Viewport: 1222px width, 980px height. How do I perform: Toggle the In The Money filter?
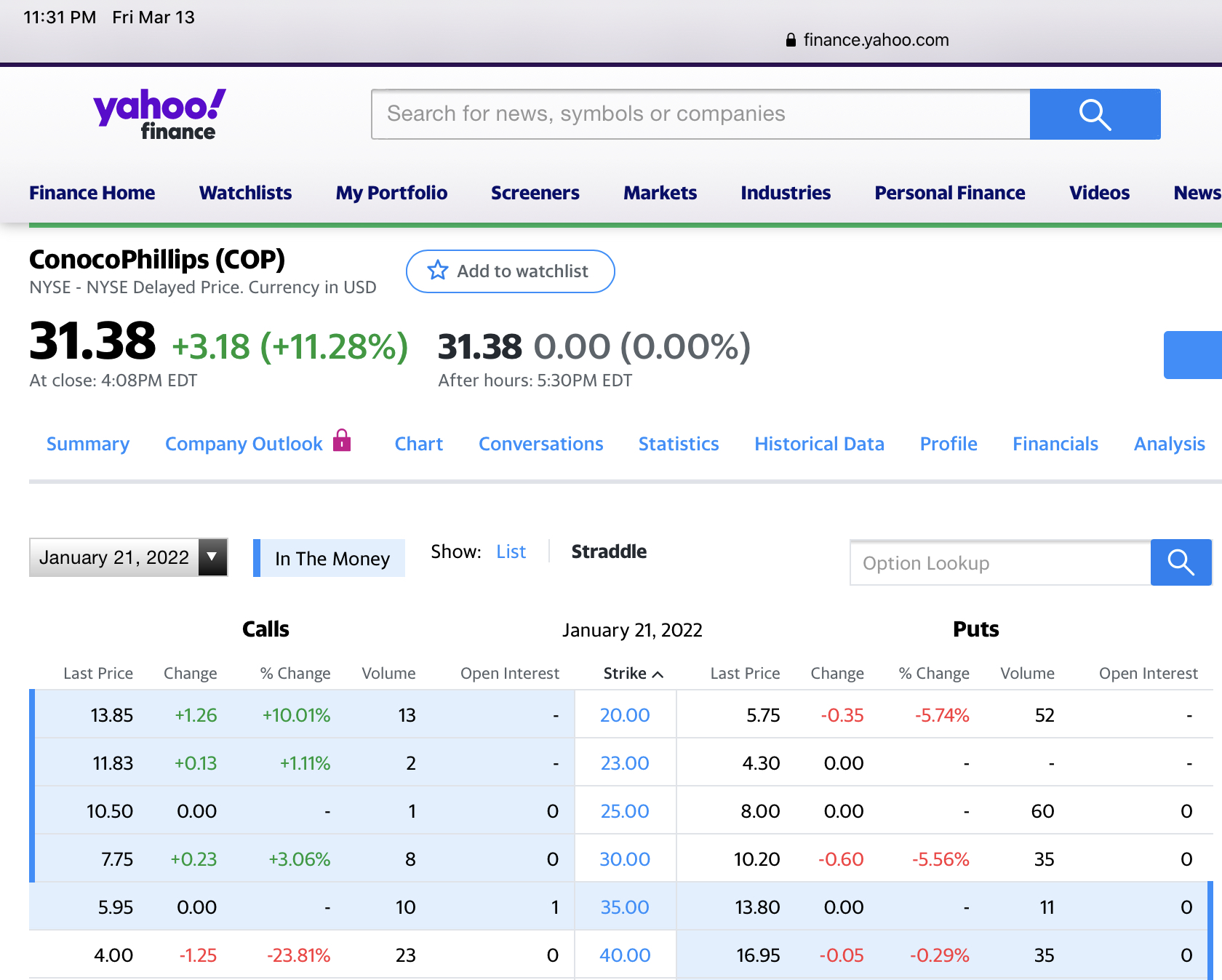click(331, 558)
